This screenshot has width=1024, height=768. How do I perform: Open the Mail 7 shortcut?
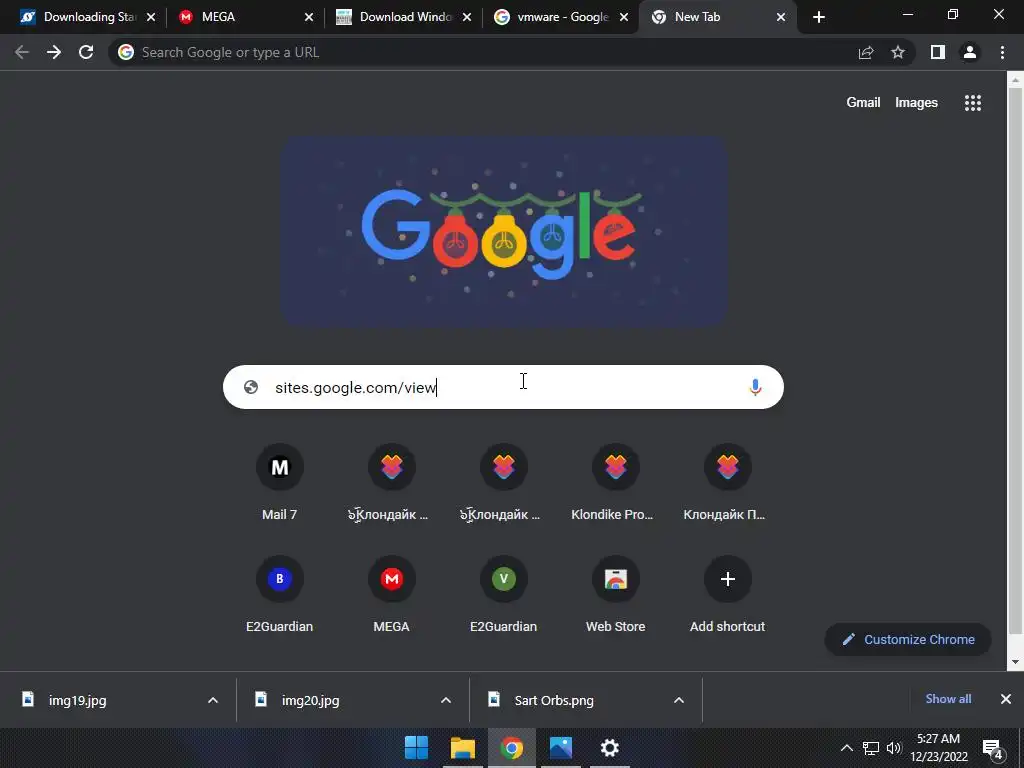(280, 483)
